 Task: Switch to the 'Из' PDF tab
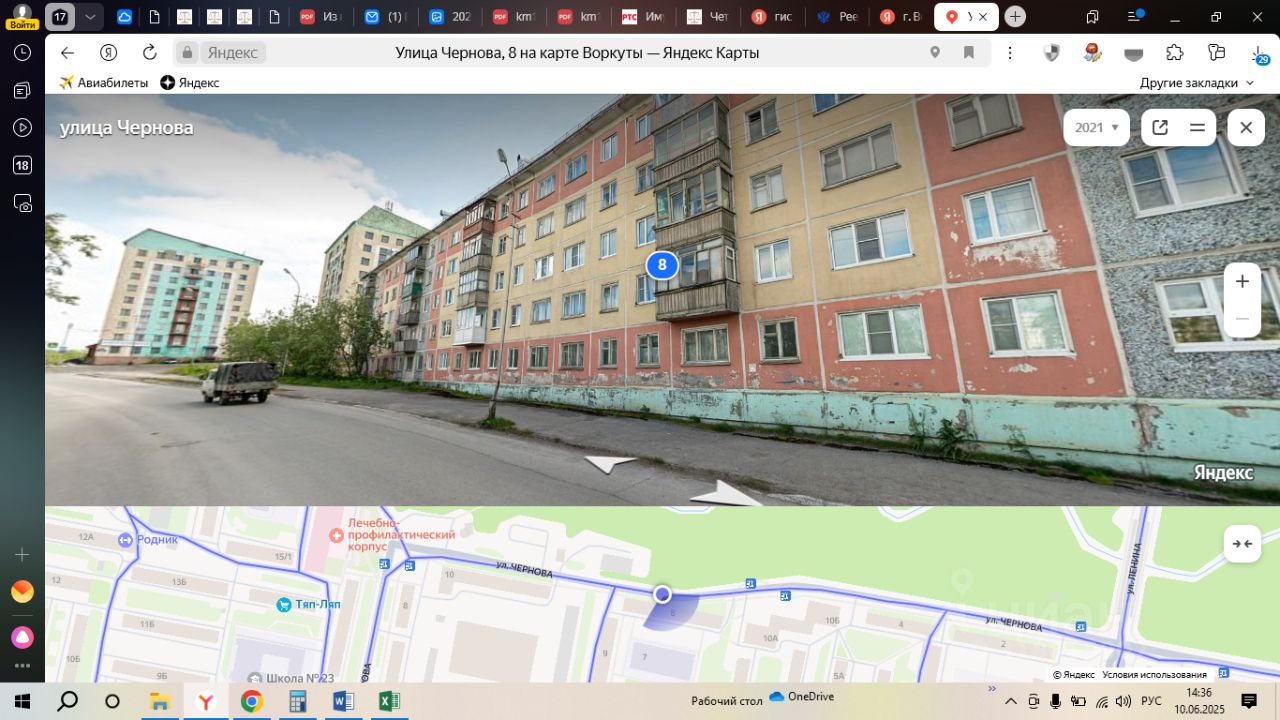coord(321,17)
